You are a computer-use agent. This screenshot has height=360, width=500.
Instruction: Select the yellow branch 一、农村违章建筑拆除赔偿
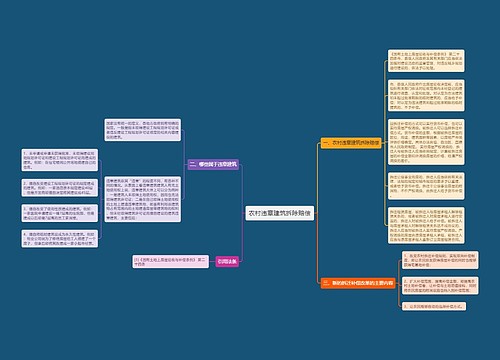pyautogui.click(x=351, y=143)
